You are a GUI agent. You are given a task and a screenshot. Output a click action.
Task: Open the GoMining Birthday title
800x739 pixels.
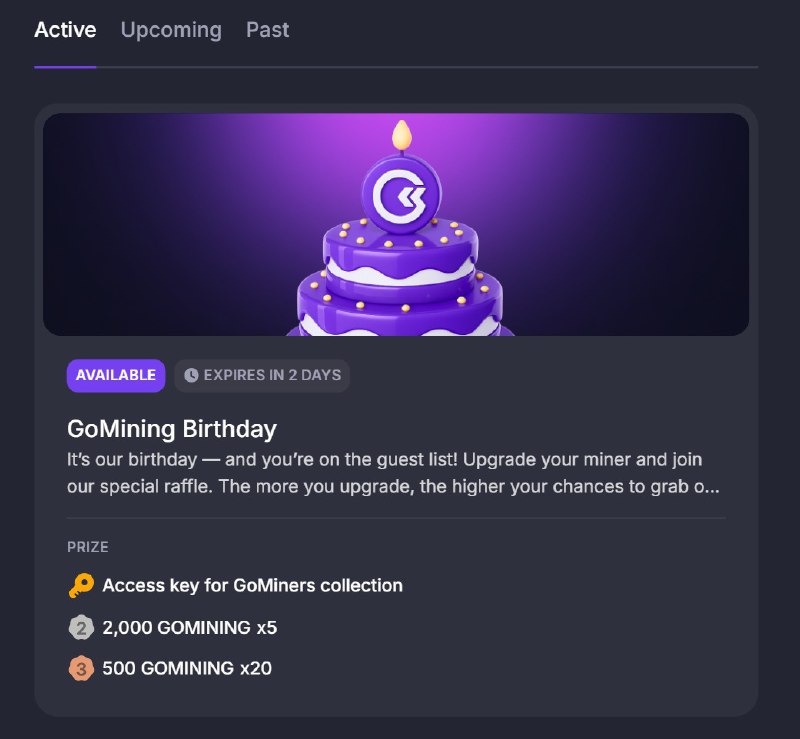click(x=172, y=429)
